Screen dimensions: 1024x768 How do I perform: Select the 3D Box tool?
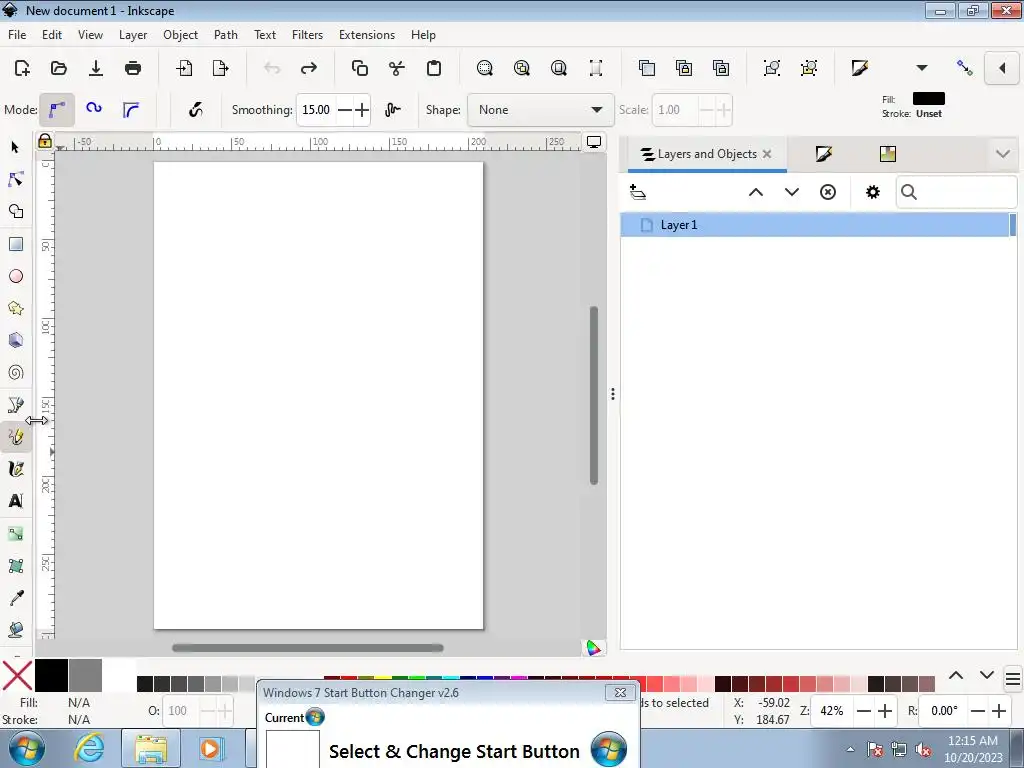16,340
